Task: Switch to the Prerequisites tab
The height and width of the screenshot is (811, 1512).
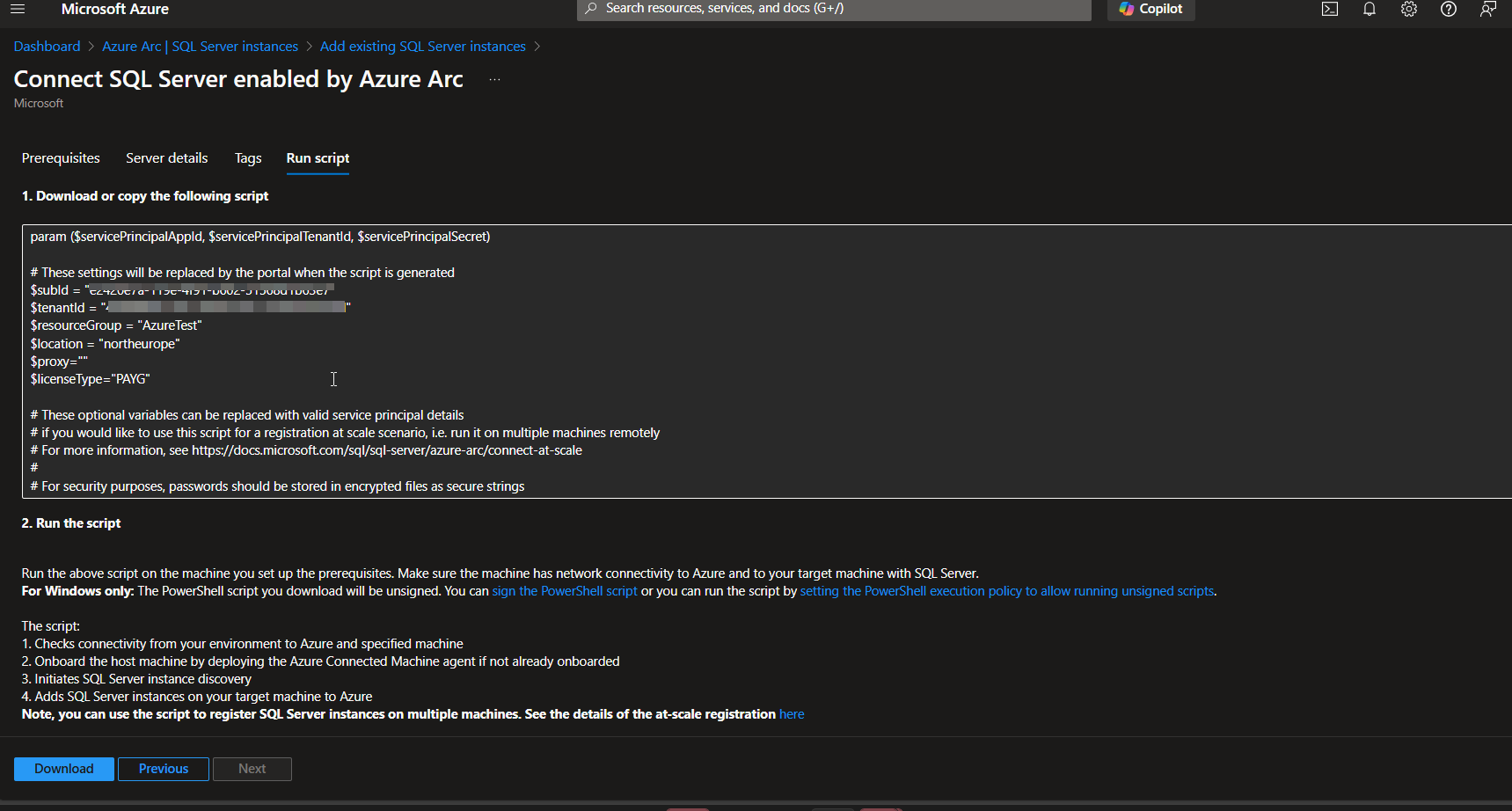Action: pos(61,158)
